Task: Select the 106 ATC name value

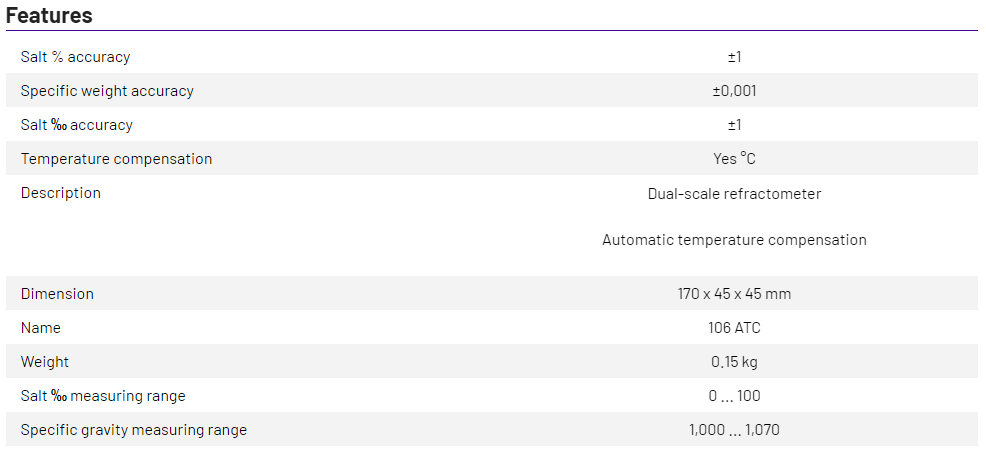Action: click(734, 328)
